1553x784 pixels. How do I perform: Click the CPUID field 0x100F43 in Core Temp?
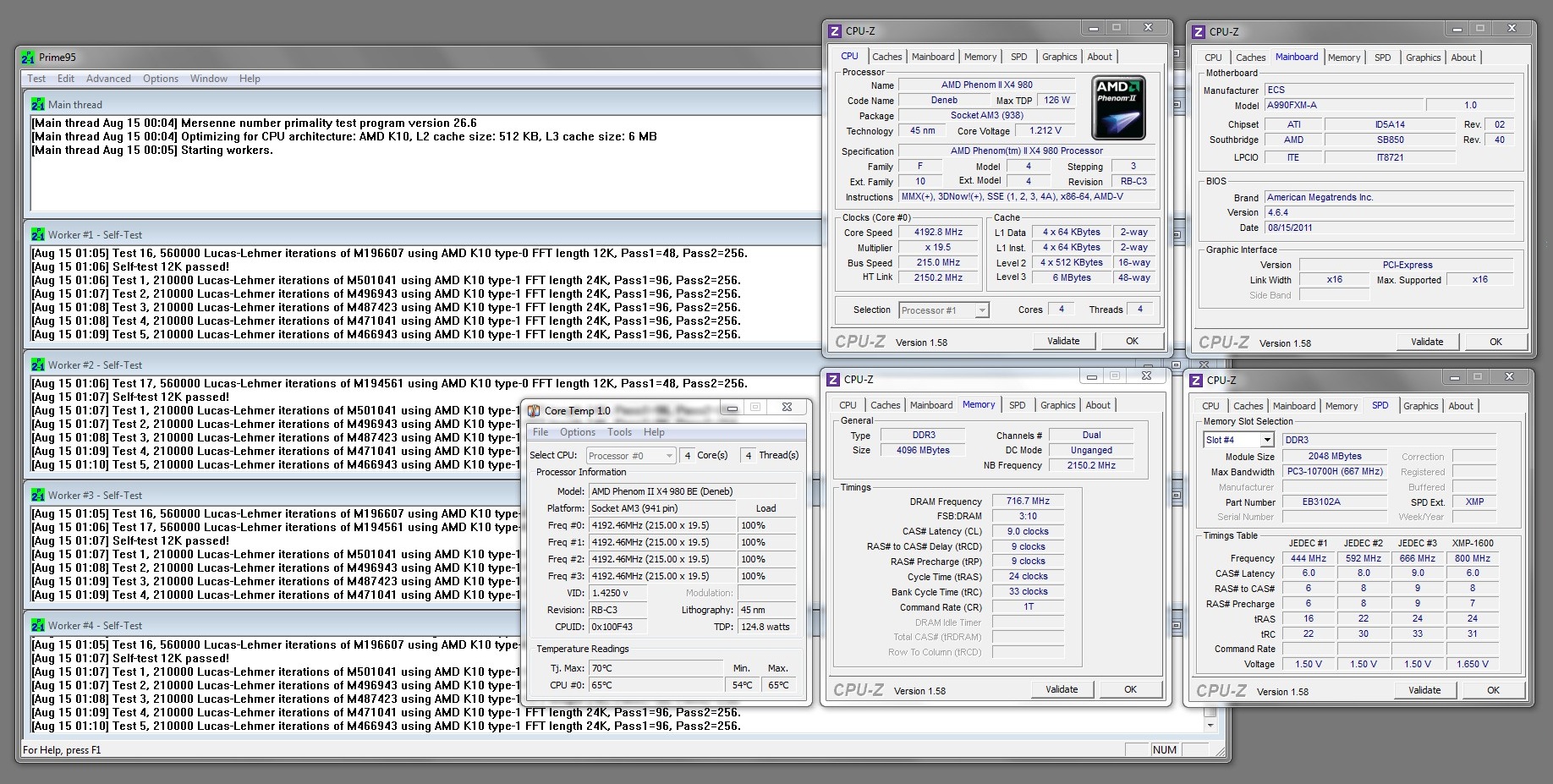click(618, 627)
